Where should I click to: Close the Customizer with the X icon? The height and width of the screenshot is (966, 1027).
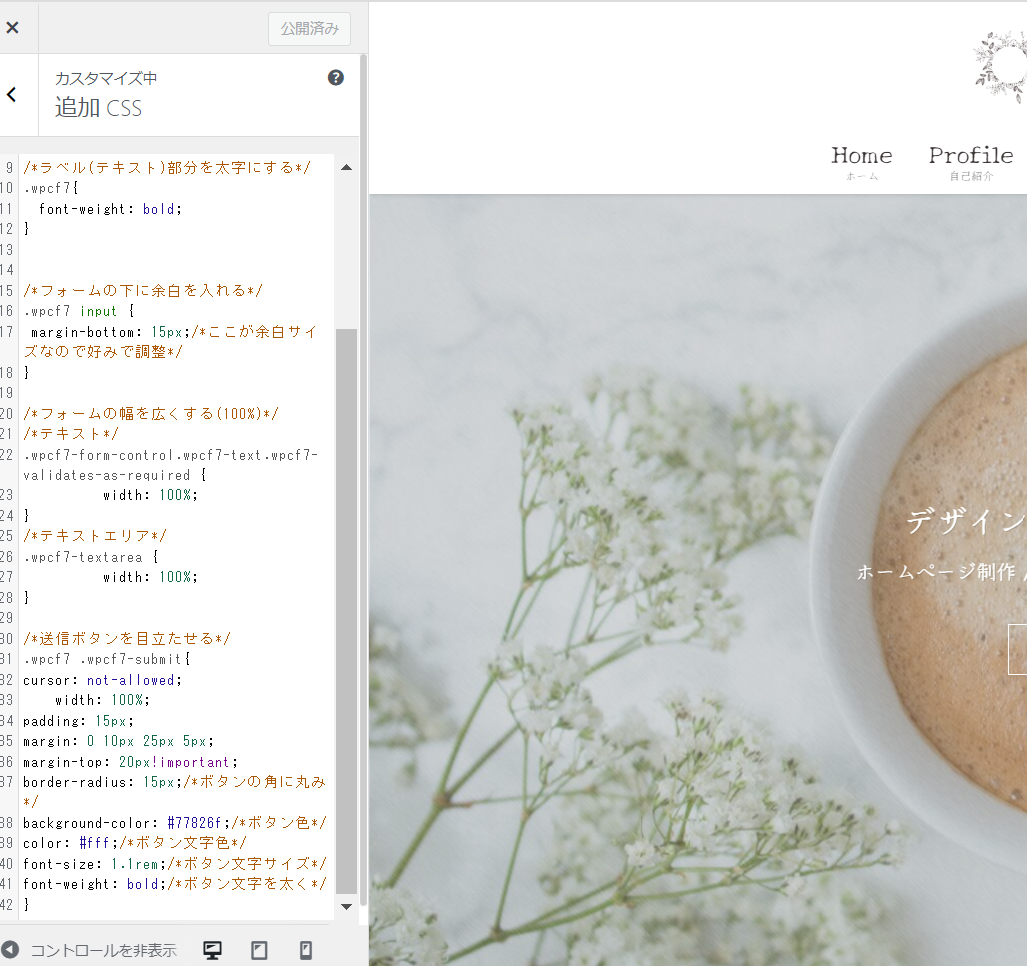(x=14, y=27)
